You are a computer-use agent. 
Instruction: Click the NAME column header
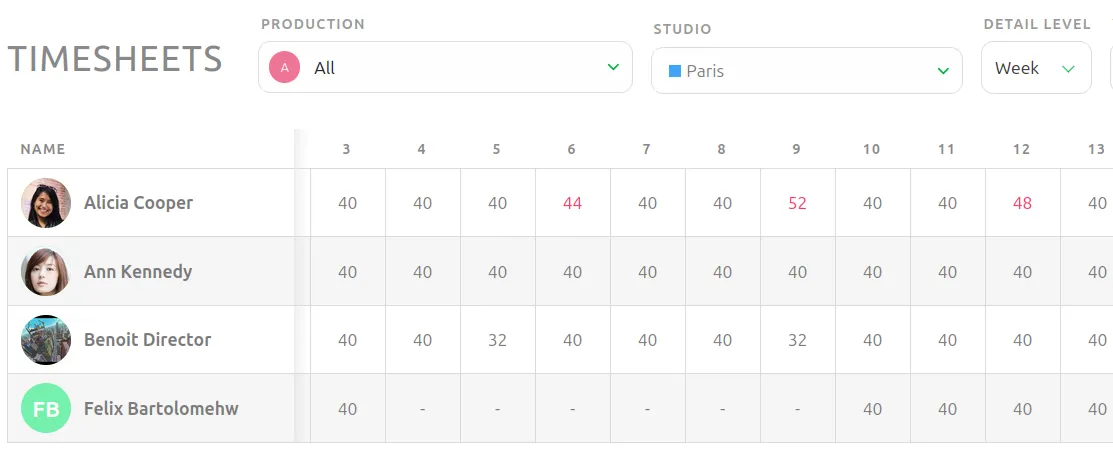[x=43, y=149]
